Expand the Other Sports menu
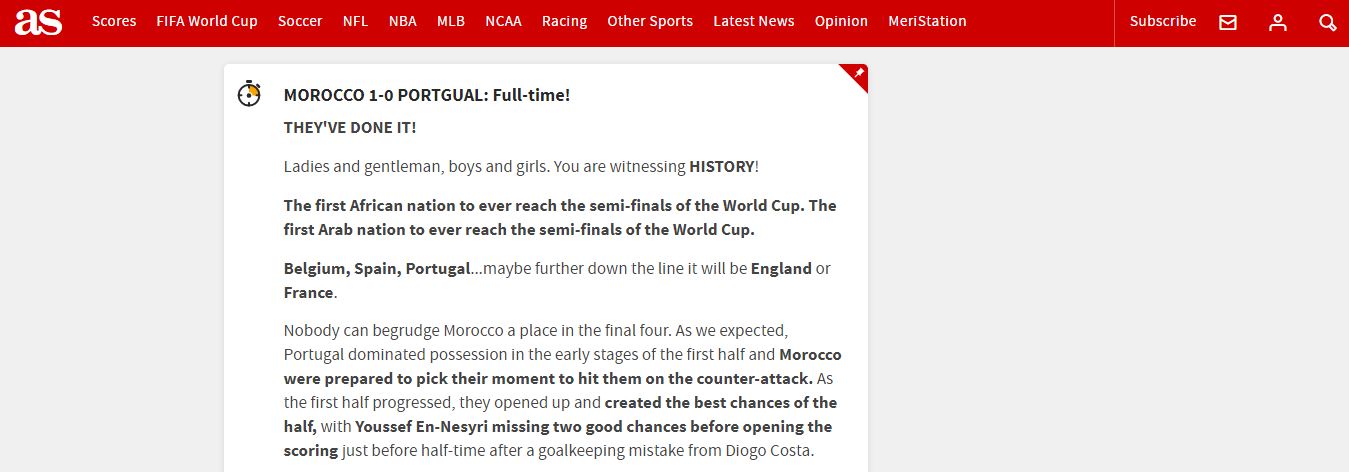This screenshot has width=1349, height=472. 650,21
